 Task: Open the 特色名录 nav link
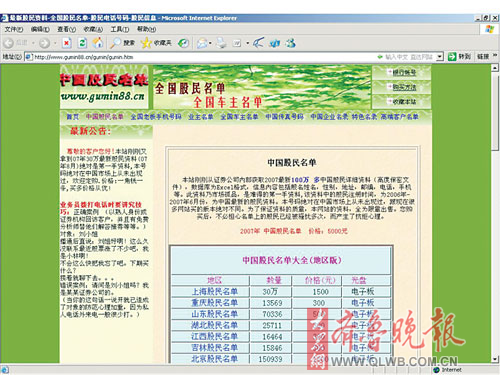coord(364,117)
